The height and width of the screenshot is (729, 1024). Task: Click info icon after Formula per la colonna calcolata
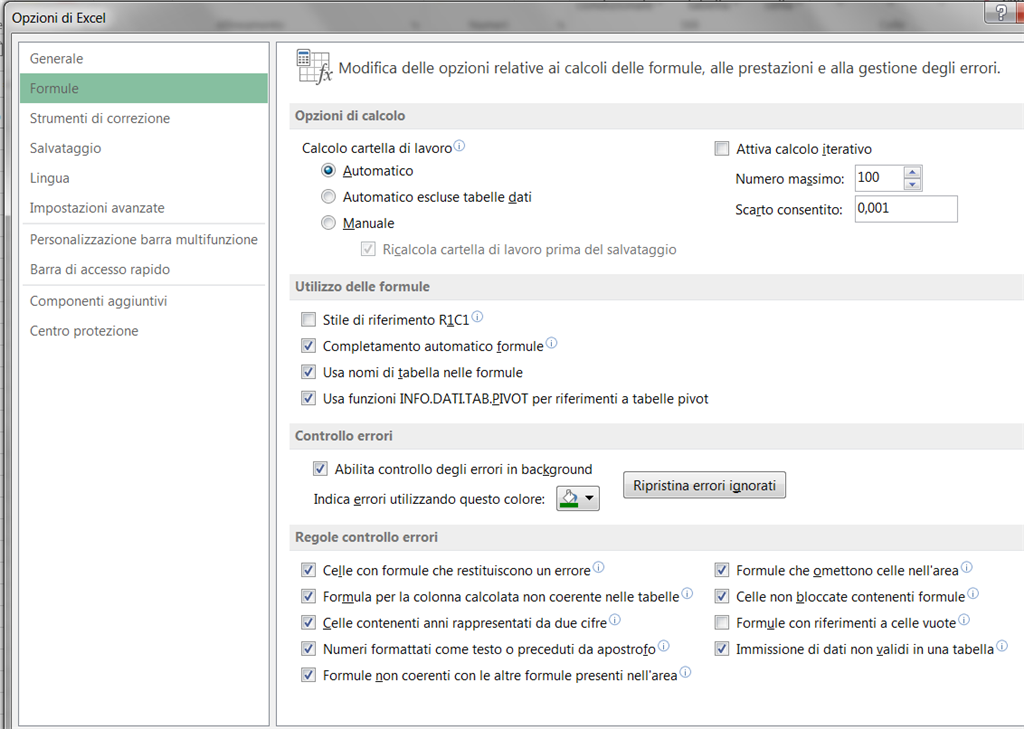pos(687,593)
